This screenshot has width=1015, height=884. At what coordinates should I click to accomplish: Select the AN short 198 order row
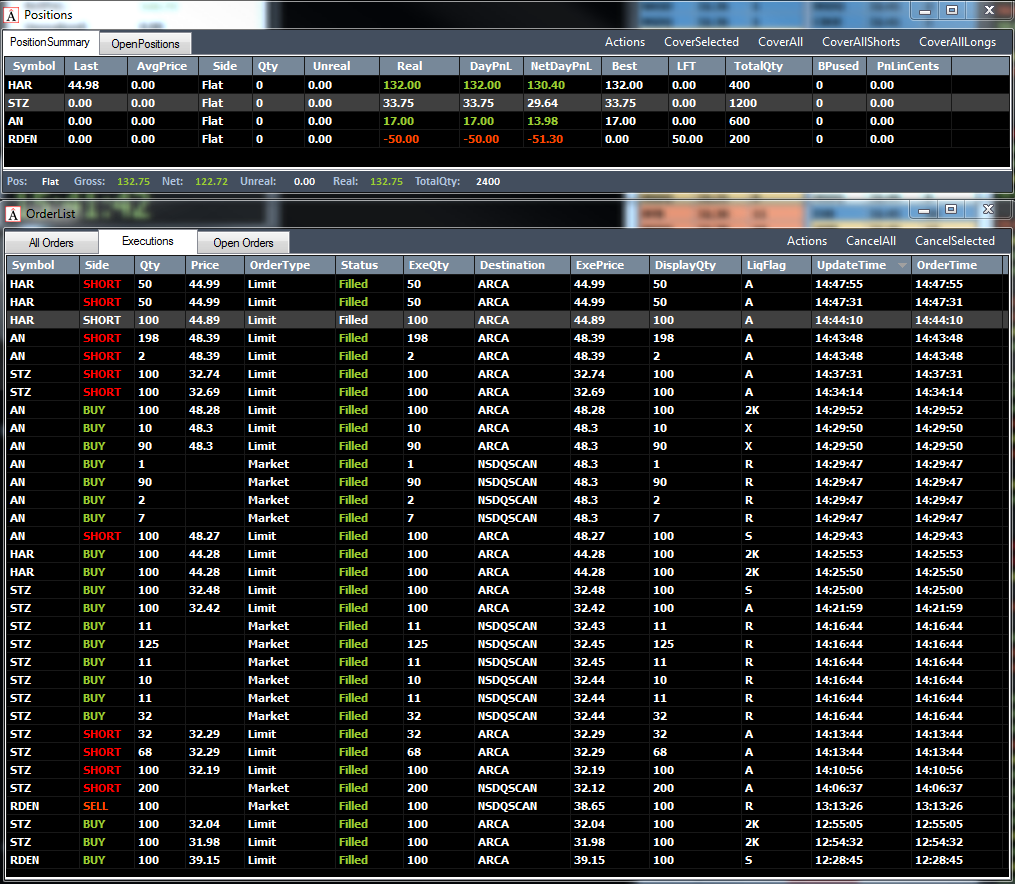(x=507, y=338)
